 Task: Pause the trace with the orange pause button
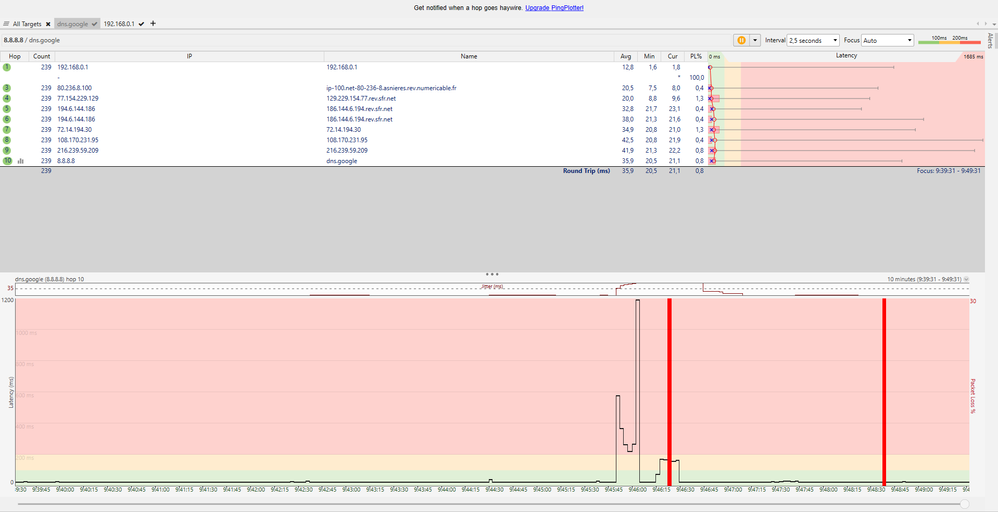click(x=741, y=40)
